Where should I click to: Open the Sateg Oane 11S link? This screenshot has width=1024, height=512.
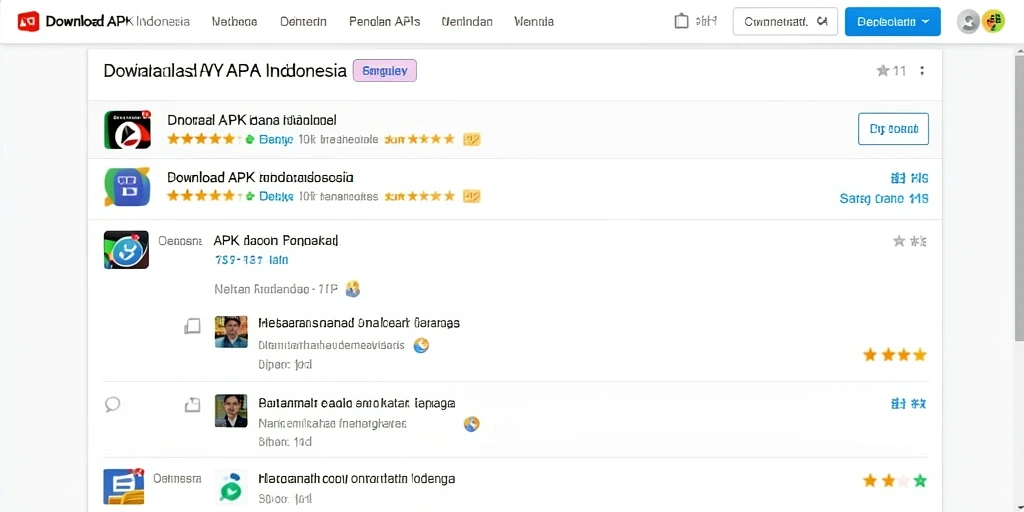coord(884,199)
